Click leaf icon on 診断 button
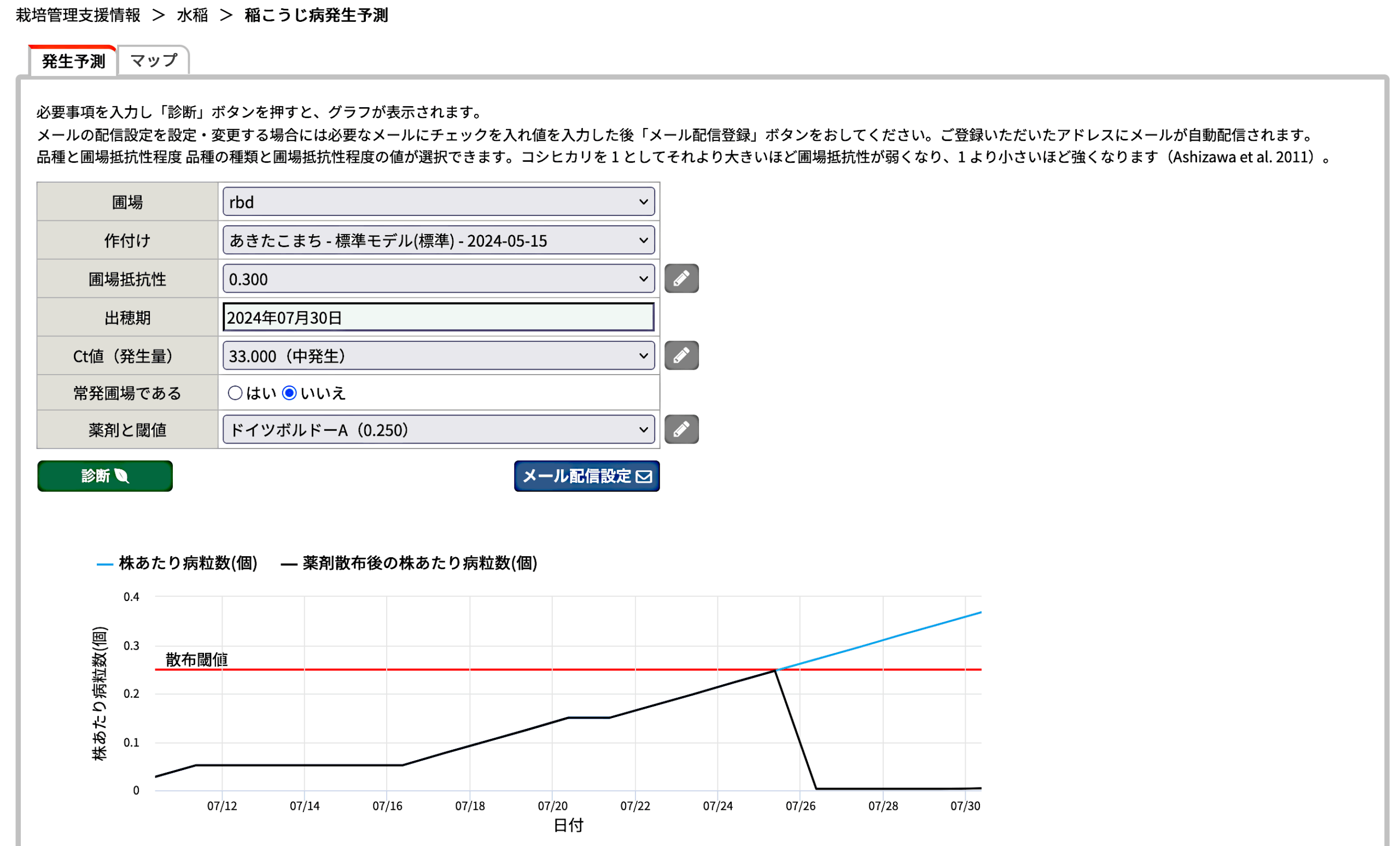The image size is (1400, 846). [x=121, y=476]
